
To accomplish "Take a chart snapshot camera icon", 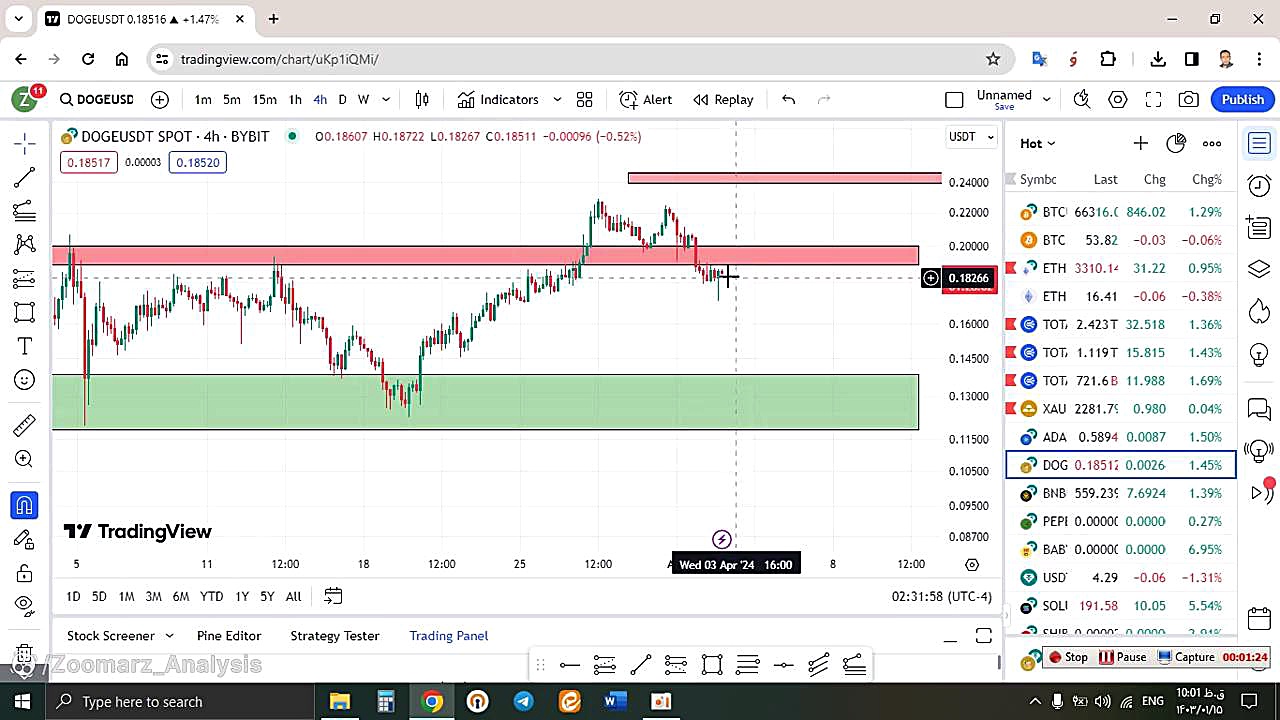I will pos(1189,99).
